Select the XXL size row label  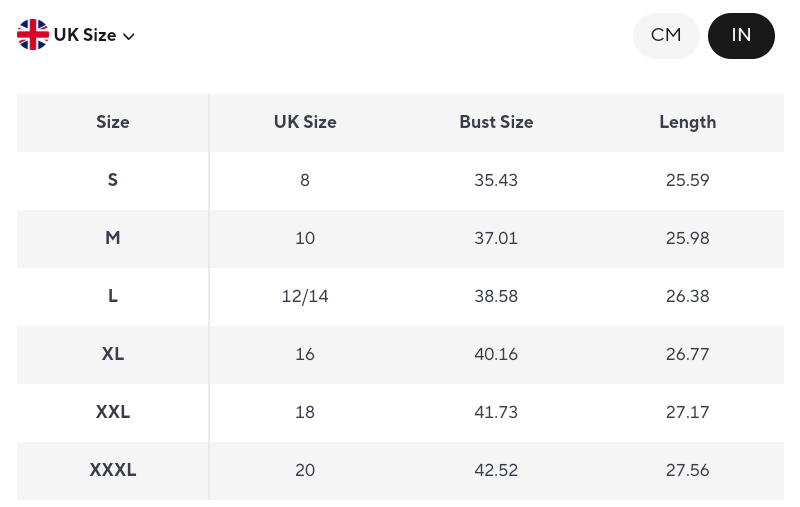click(113, 413)
